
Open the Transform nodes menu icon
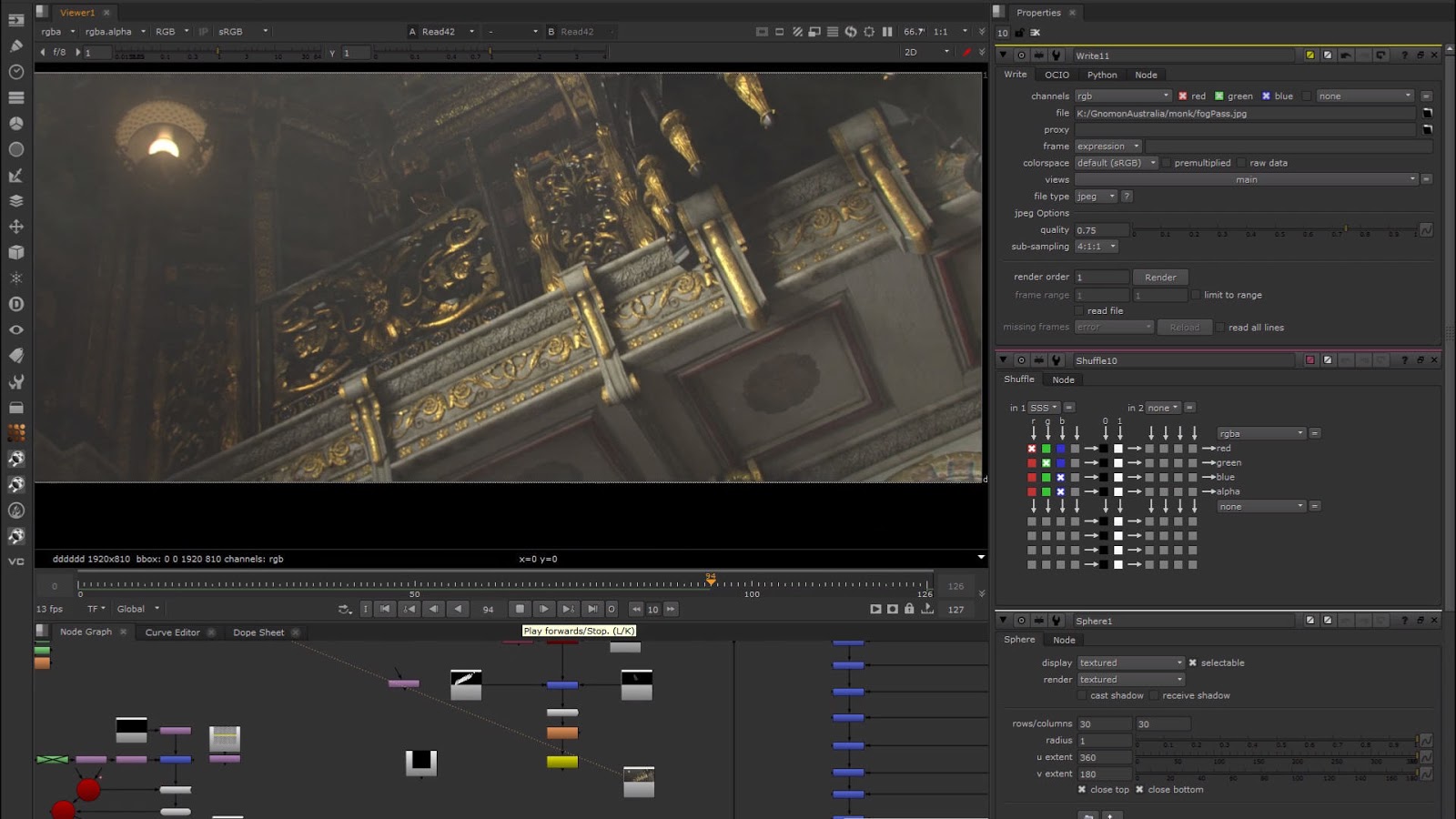pyautogui.click(x=15, y=227)
